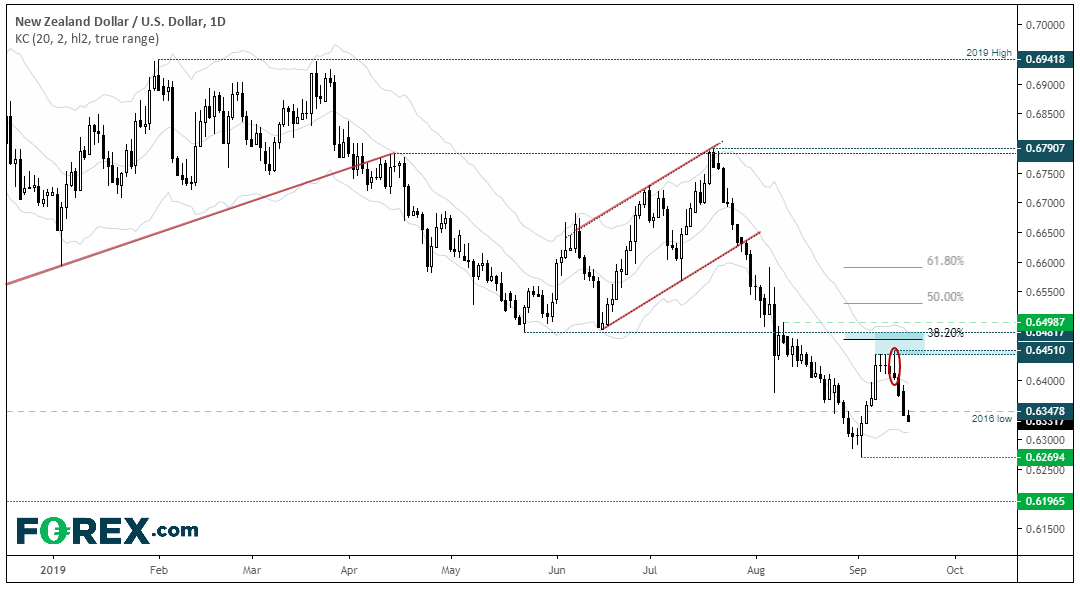The width and height of the screenshot is (1080, 590).
Task: Click the red ellipse candle marker
Action: point(895,366)
